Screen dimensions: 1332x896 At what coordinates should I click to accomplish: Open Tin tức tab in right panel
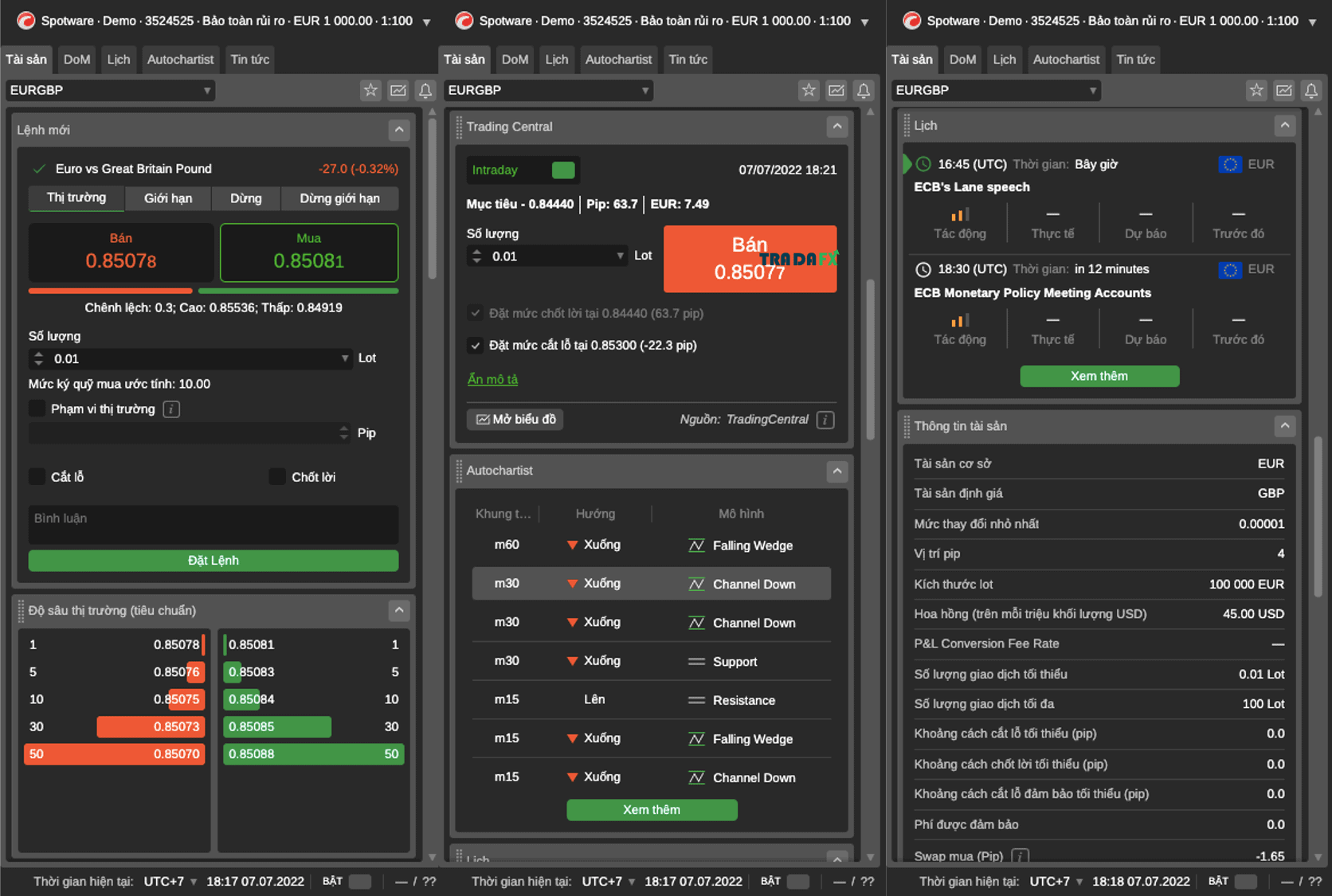[1136, 59]
